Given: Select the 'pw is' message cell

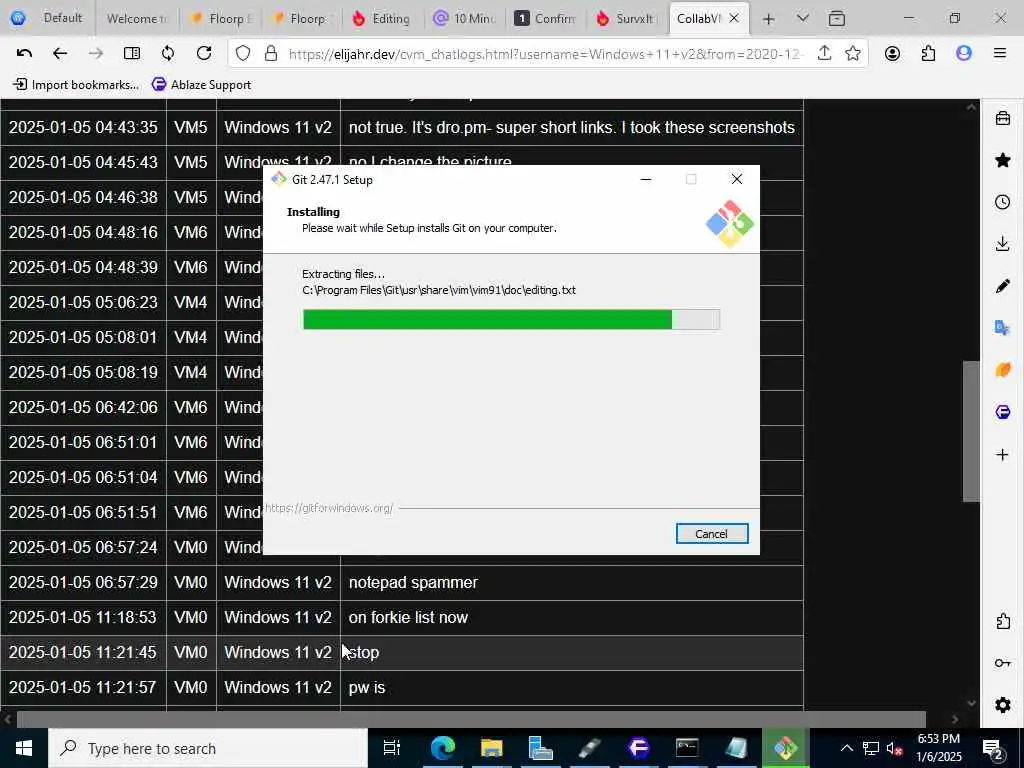Looking at the screenshot, I should point(571,688).
